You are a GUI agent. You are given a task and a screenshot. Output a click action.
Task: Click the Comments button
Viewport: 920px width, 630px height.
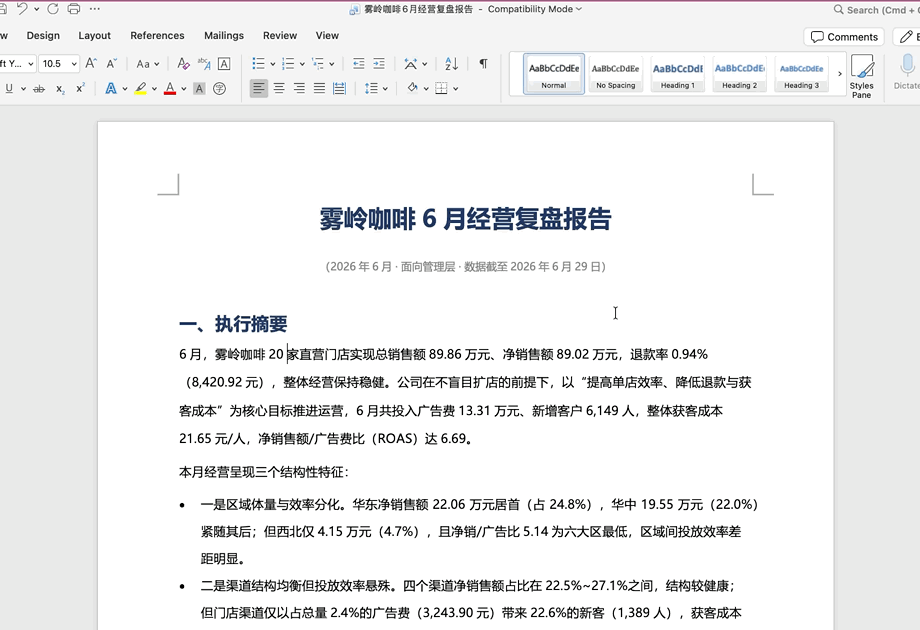(844, 36)
